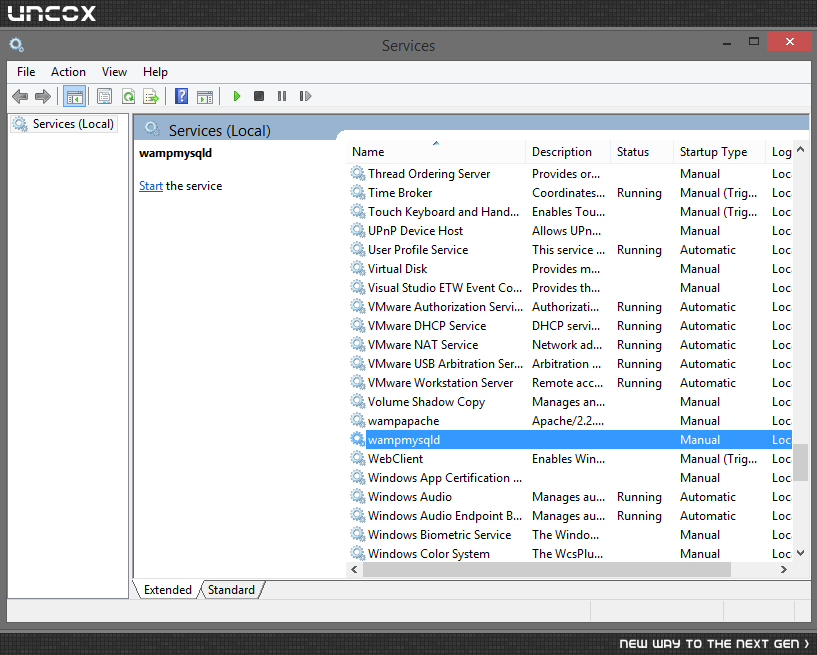This screenshot has width=817, height=655.
Task: Open Properties toolbar icon
Action: coord(105,96)
